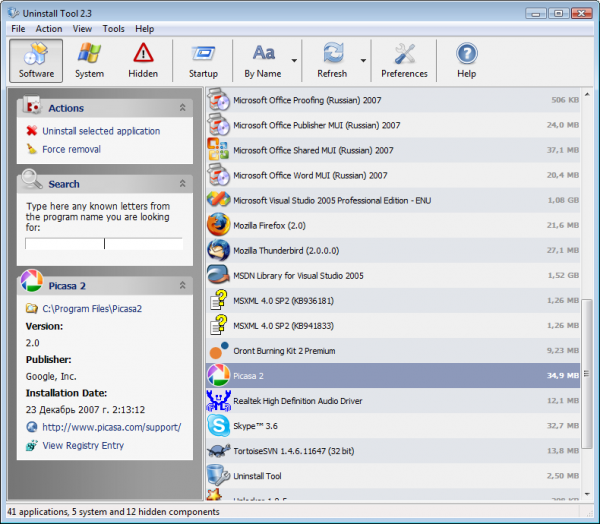Open the By Name dropdown arrow

tap(294, 61)
